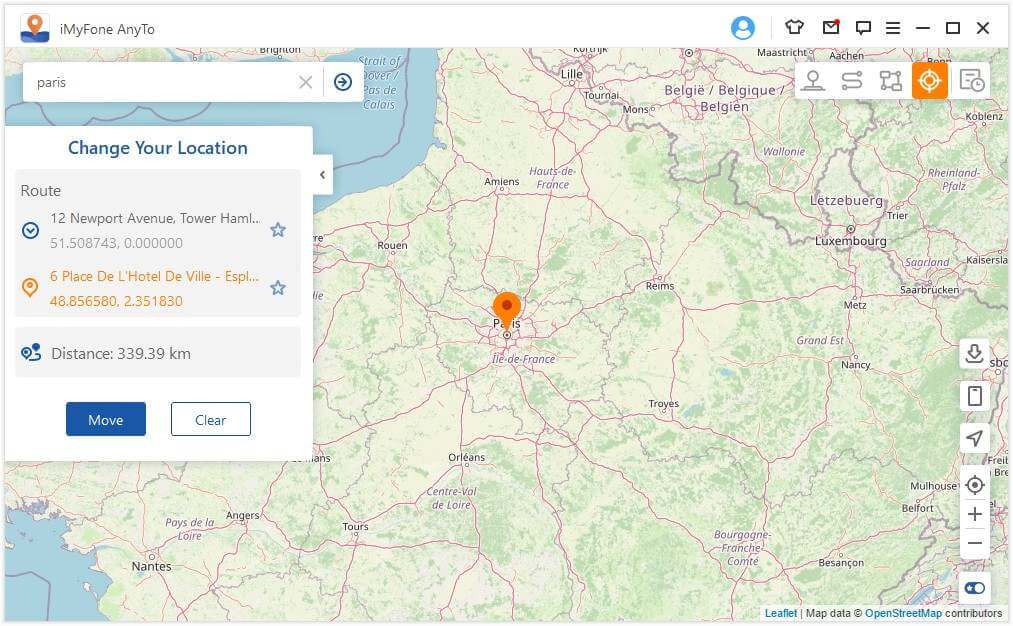Click the Distance: 339.39 km text
Image resolution: width=1013 pixels, height=626 pixels.
(x=121, y=353)
